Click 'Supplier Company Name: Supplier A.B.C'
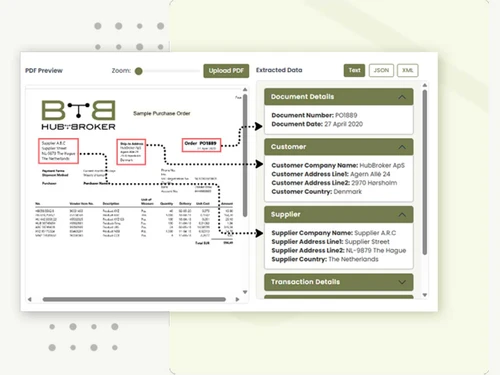 click(334, 233)
